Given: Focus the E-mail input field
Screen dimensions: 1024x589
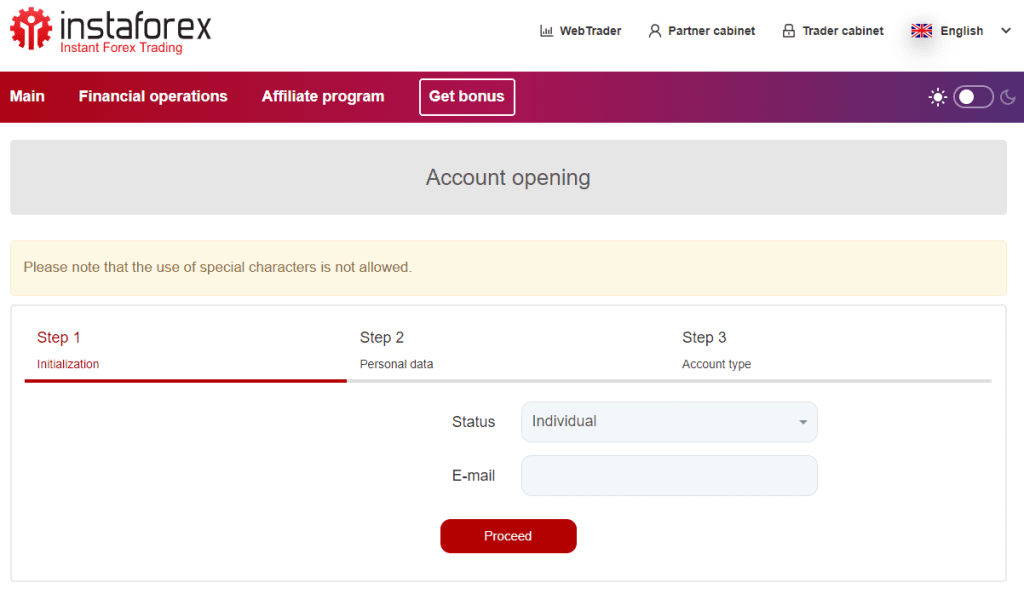Looking at the screenshot, I should [x=669, y=475].
